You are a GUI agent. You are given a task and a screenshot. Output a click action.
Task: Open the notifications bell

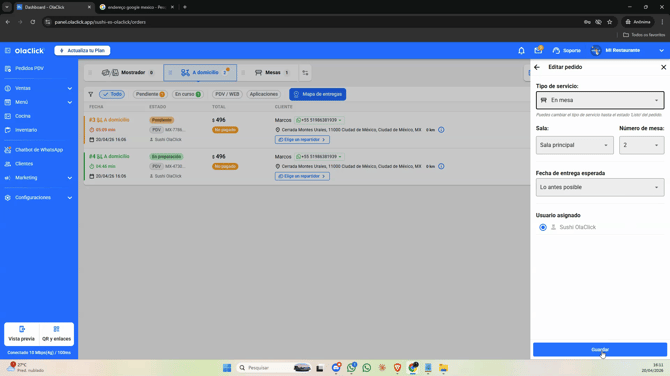coord(521,50)
